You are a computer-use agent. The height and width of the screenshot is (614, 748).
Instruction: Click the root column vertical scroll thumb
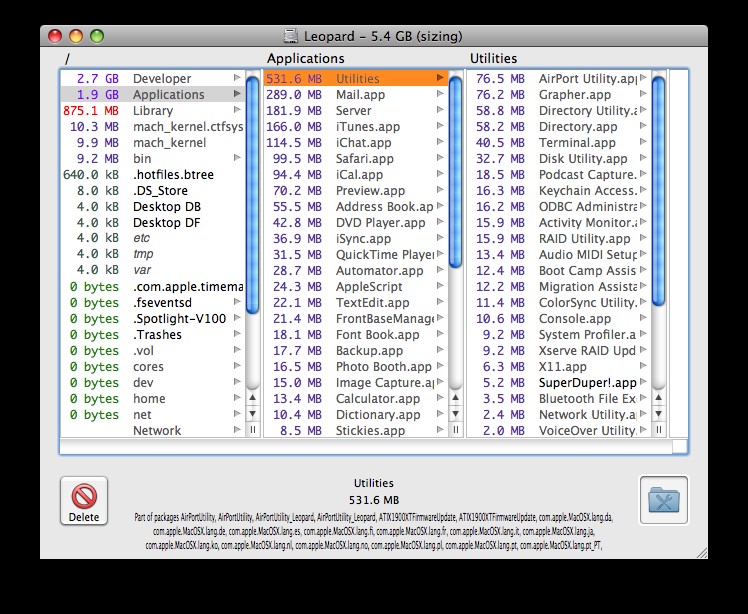(253, 195)
